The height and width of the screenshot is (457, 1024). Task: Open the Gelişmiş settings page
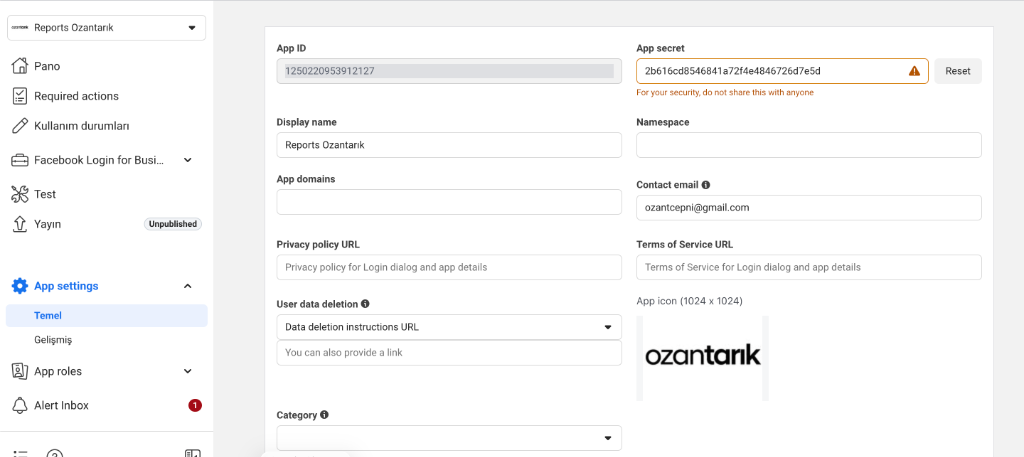tap(53, 340)
